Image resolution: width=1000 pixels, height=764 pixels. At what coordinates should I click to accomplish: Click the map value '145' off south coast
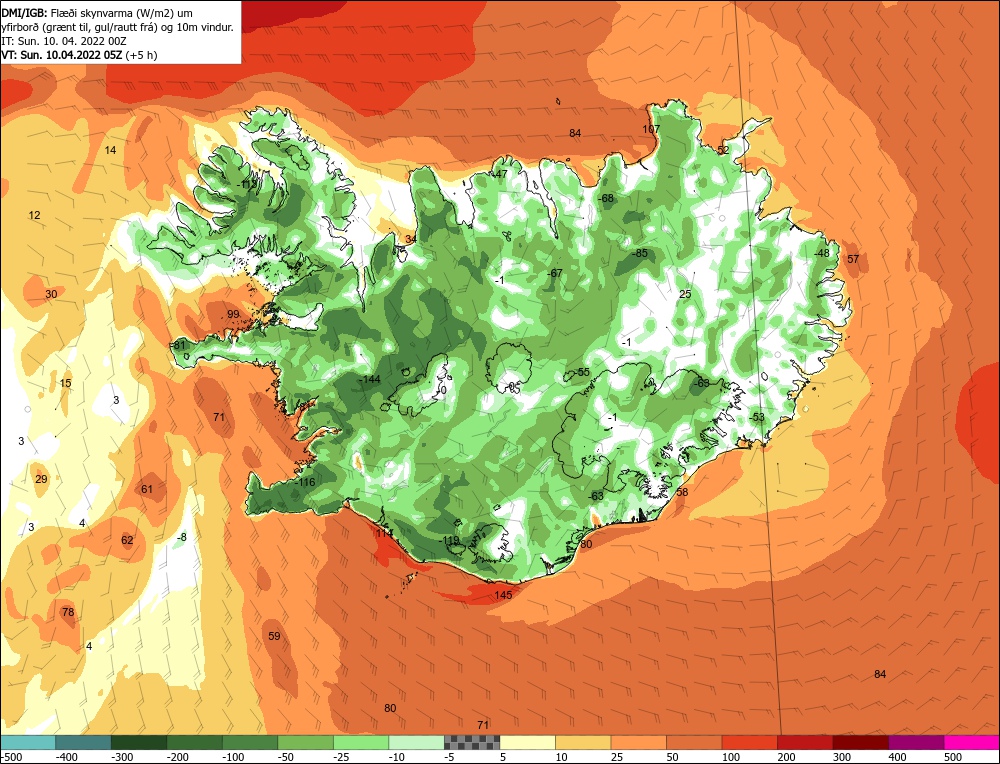[x=503, y=595]
